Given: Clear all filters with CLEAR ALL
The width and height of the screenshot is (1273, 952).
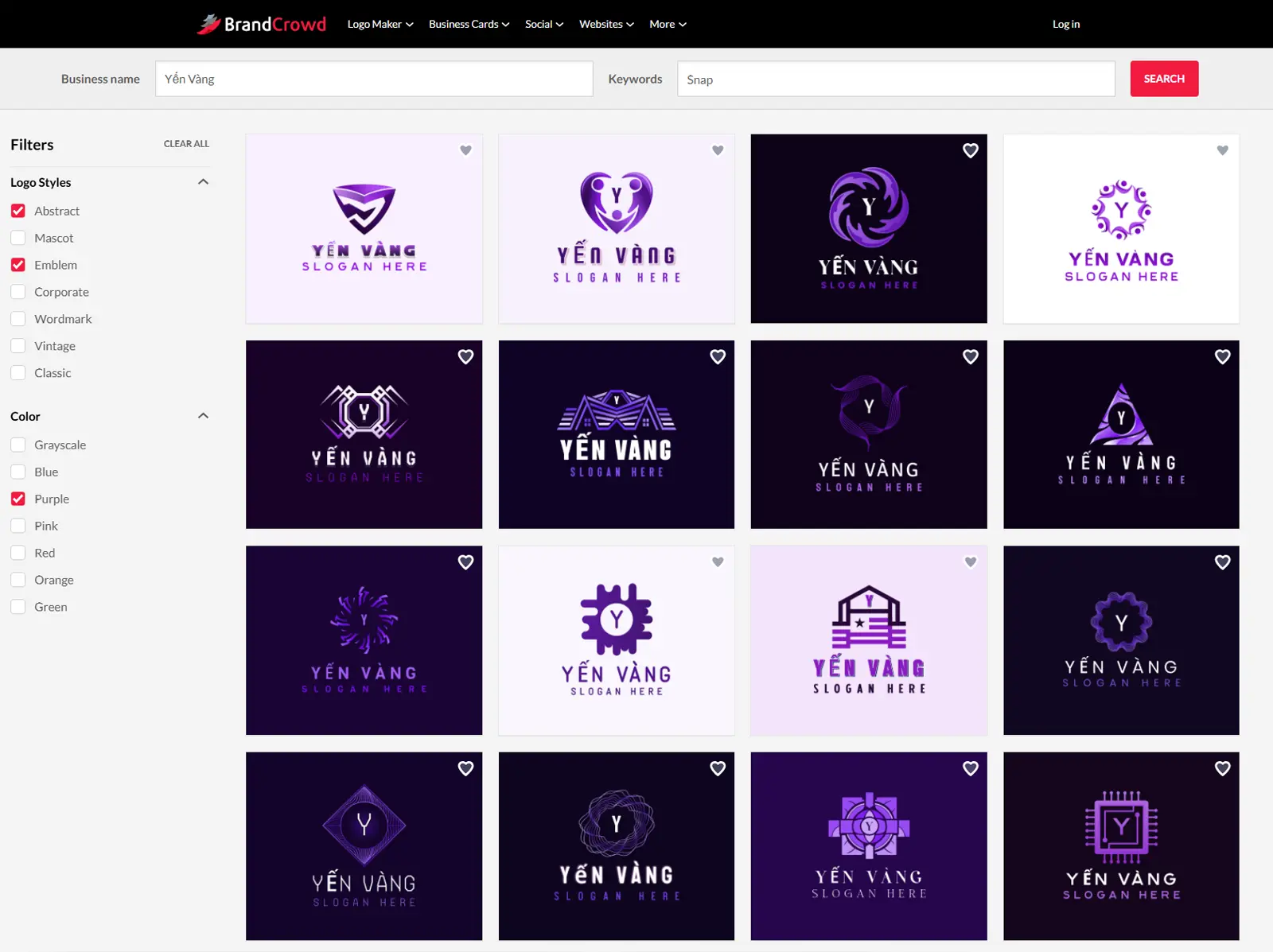Looking at the screenshot, I should click(186, 144).
